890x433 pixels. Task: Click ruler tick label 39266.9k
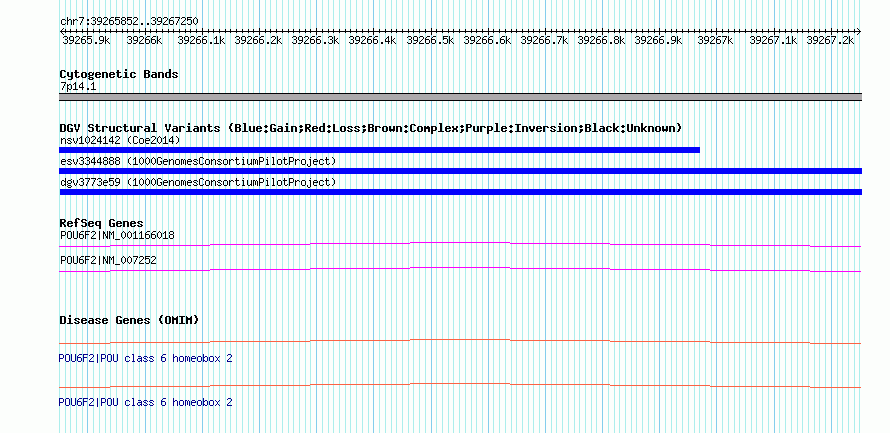point(658,40)
